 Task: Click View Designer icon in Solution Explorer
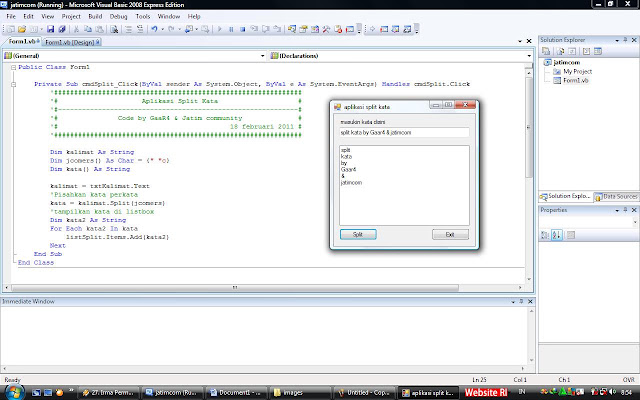click(598, 51)
